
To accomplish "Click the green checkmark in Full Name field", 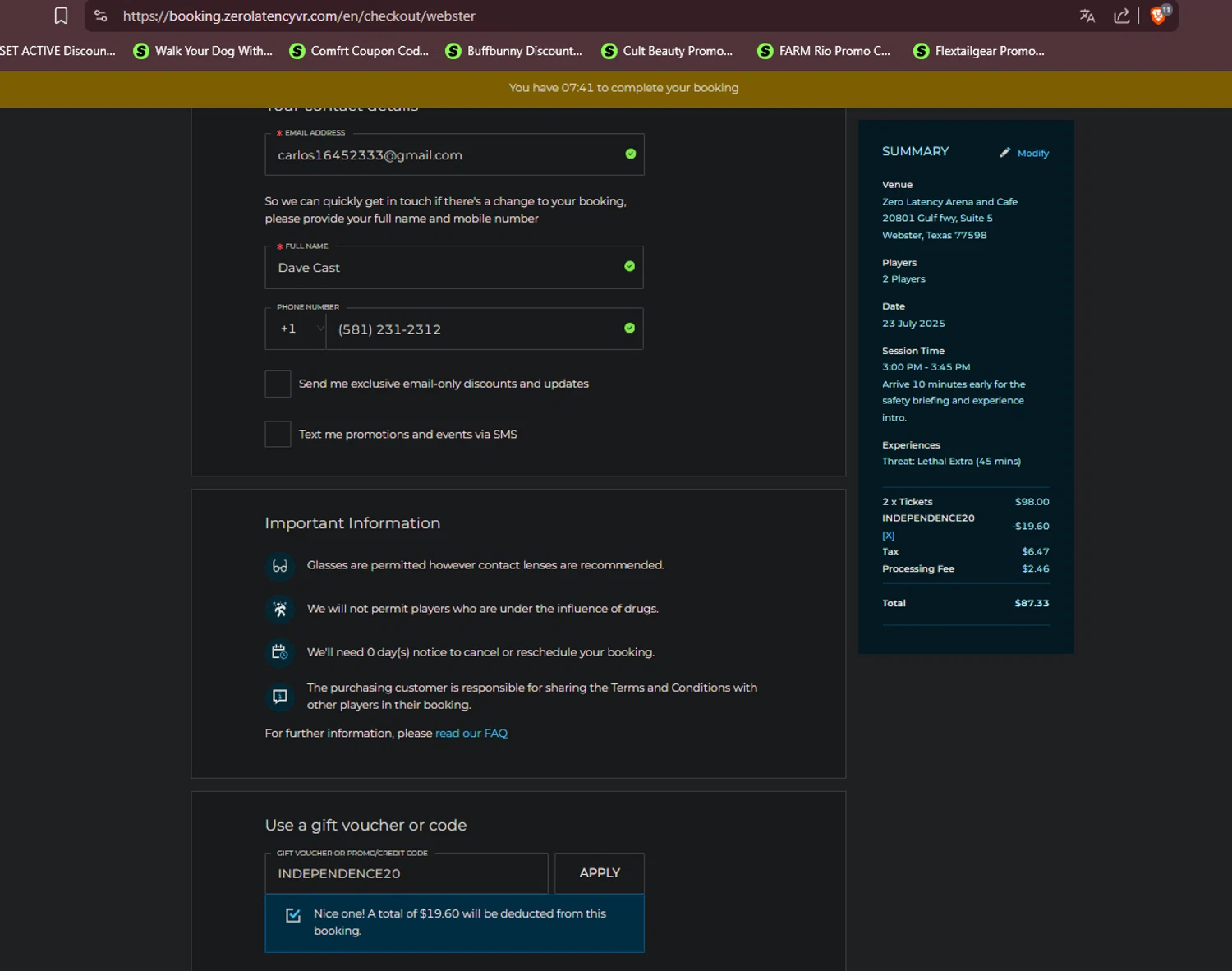I will pos(629,266).
